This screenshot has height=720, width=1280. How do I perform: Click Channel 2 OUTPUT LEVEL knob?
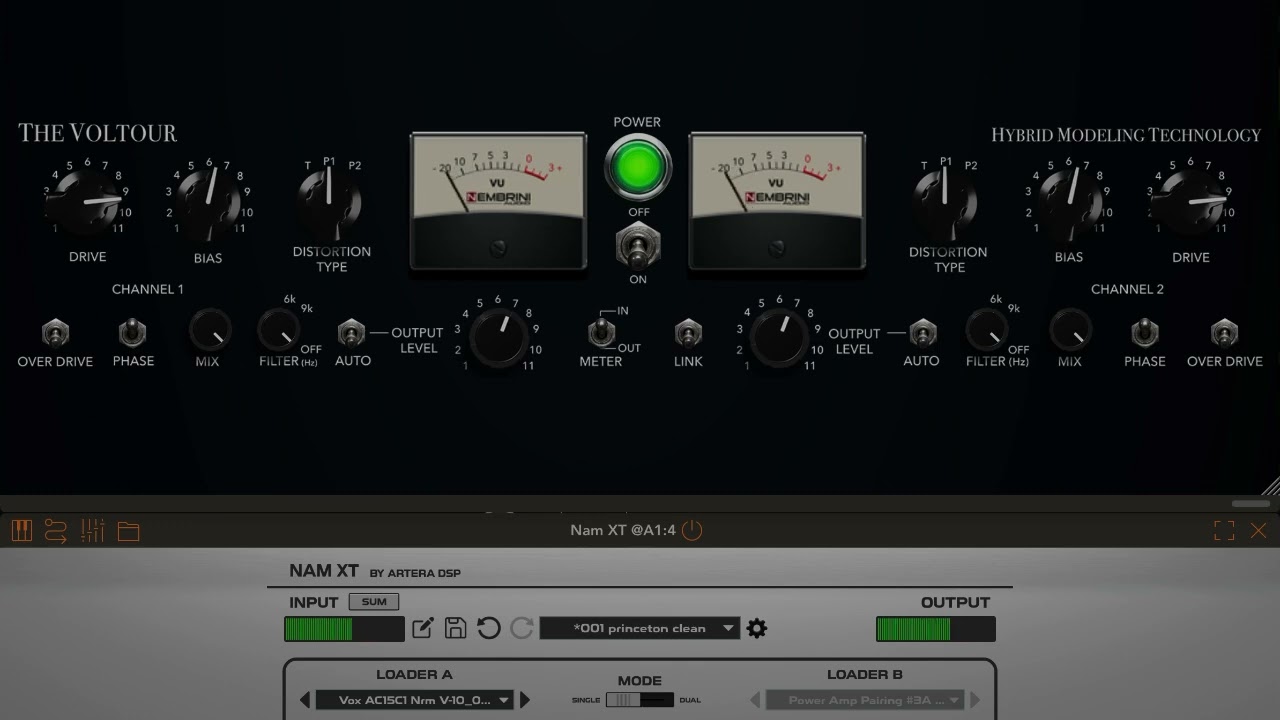[x=778, y=336]
